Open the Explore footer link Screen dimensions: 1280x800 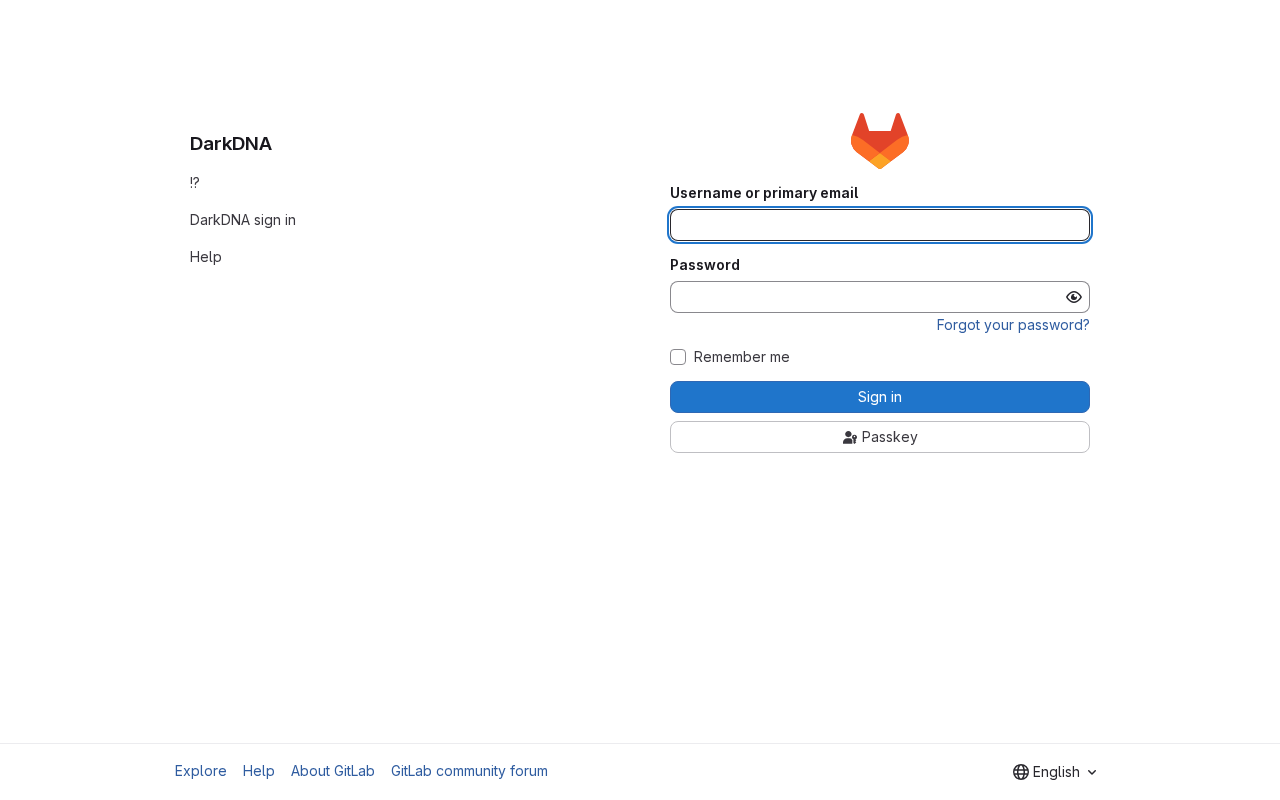coord(201,771)
